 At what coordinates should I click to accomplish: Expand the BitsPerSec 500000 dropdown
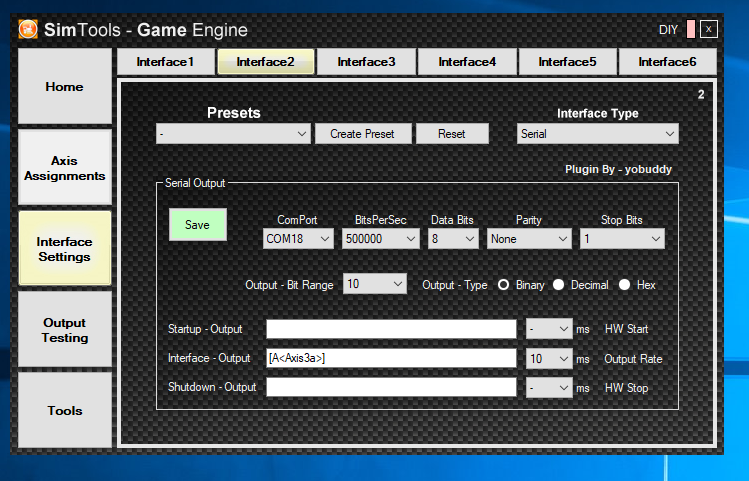click(381, 238)
